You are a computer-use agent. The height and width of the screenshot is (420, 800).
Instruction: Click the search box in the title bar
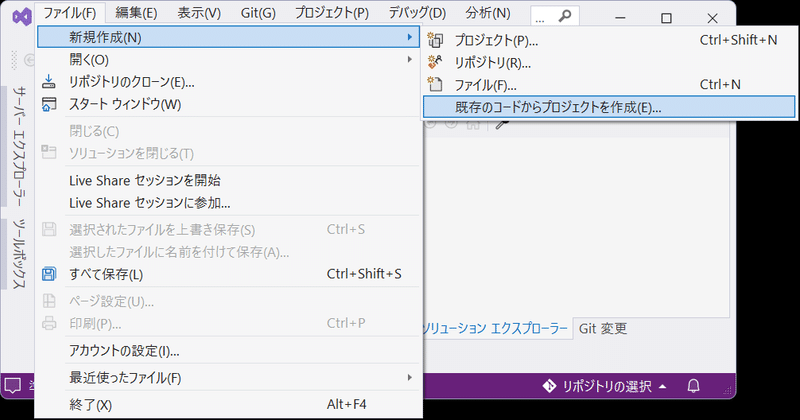555,17
